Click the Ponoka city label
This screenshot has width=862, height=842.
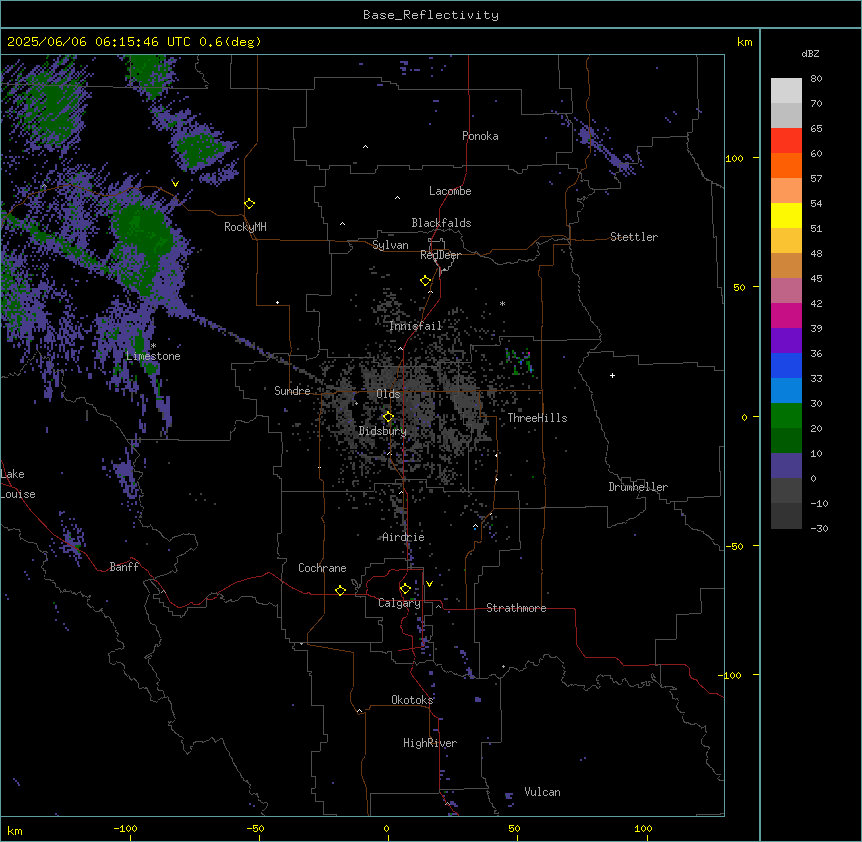point(480,136)
